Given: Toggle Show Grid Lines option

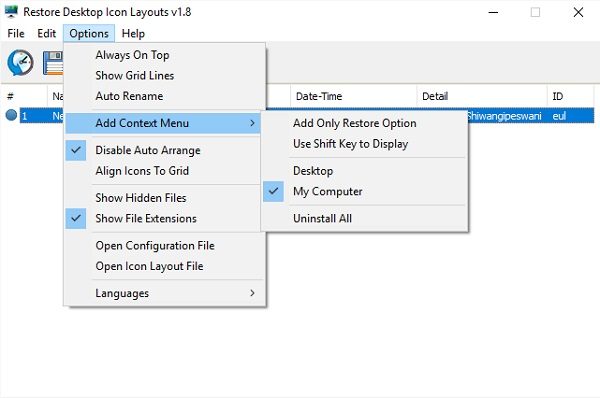Looking at the screenshot, I should (x=165, y=75).
